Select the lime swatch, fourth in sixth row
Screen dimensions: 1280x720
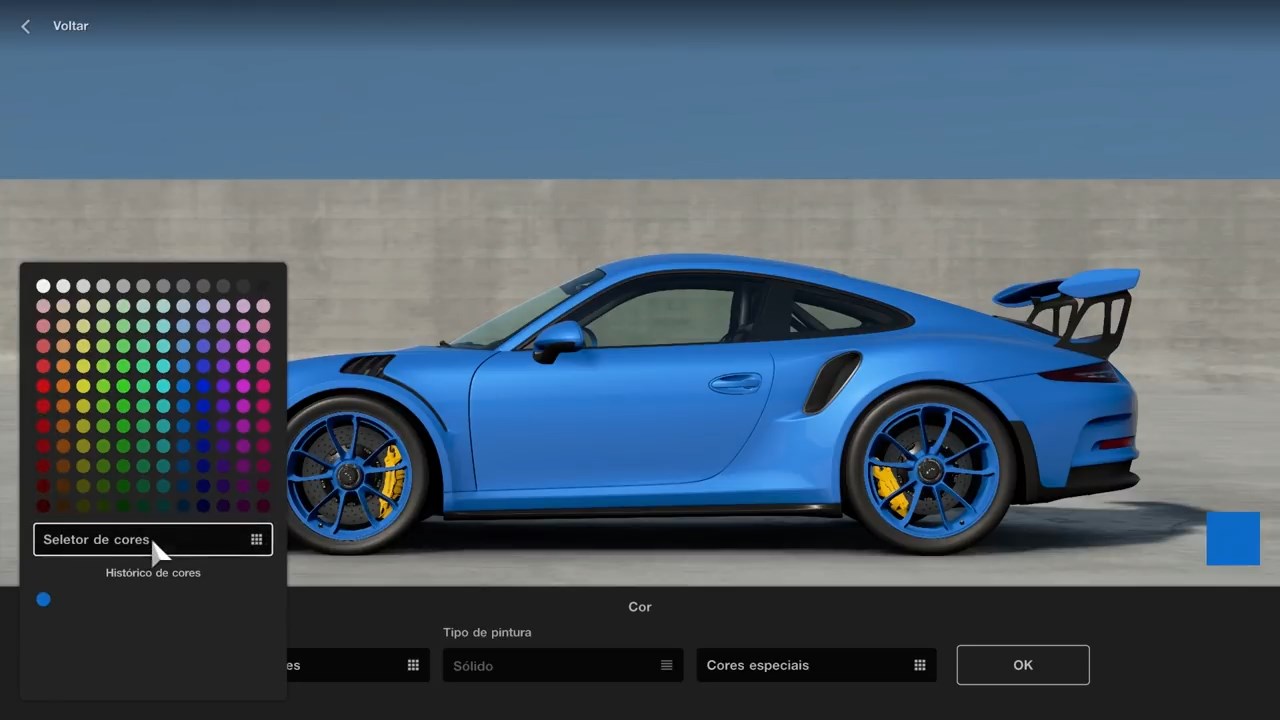103,386
